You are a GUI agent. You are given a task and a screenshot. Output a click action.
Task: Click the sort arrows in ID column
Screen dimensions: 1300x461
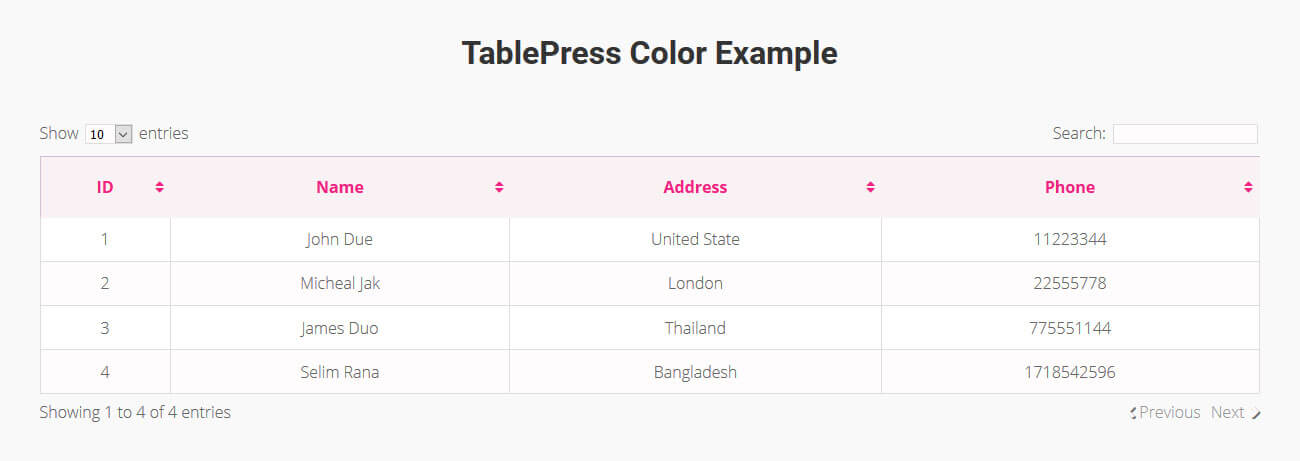159,187
